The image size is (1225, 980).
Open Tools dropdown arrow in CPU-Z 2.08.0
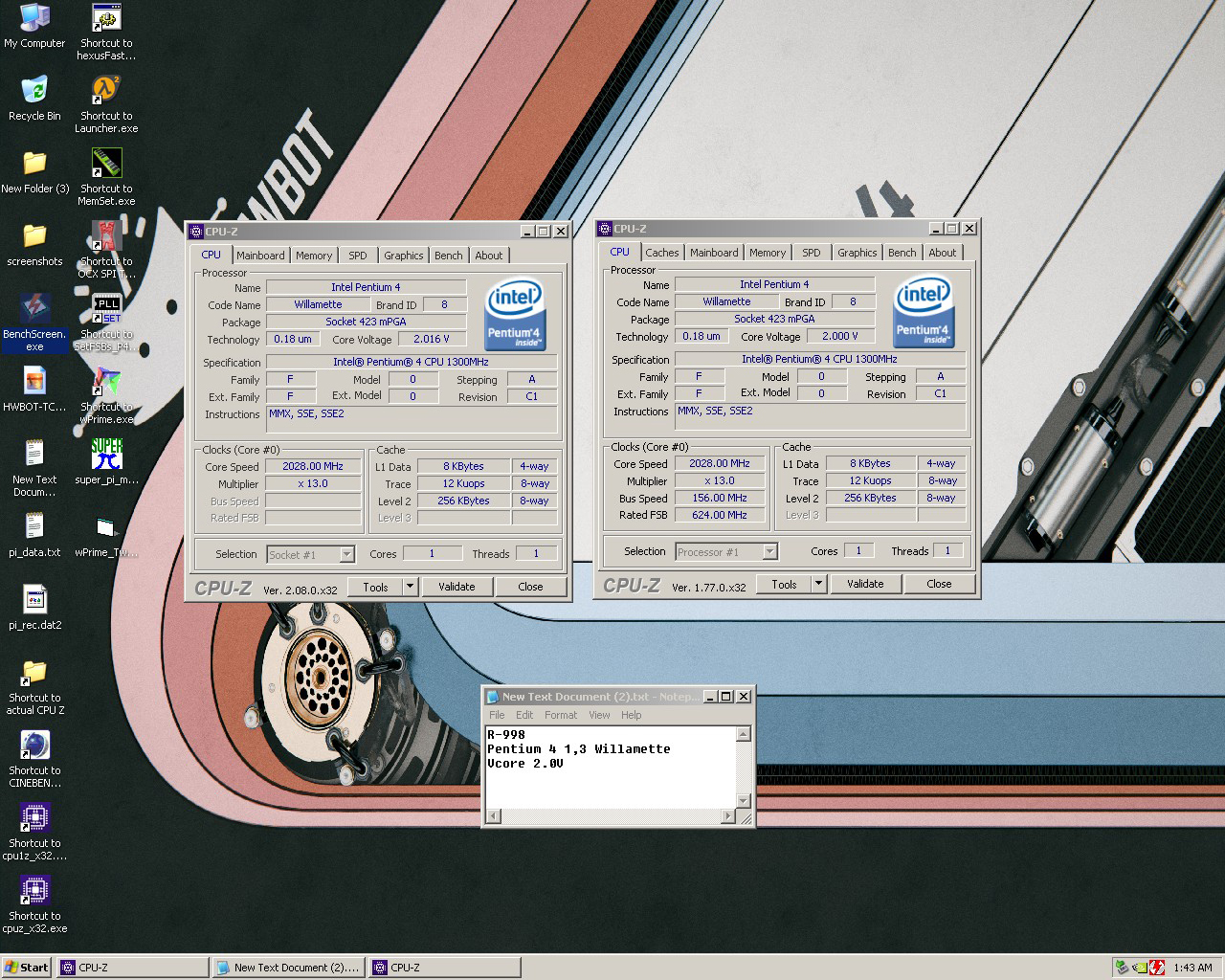410,587
